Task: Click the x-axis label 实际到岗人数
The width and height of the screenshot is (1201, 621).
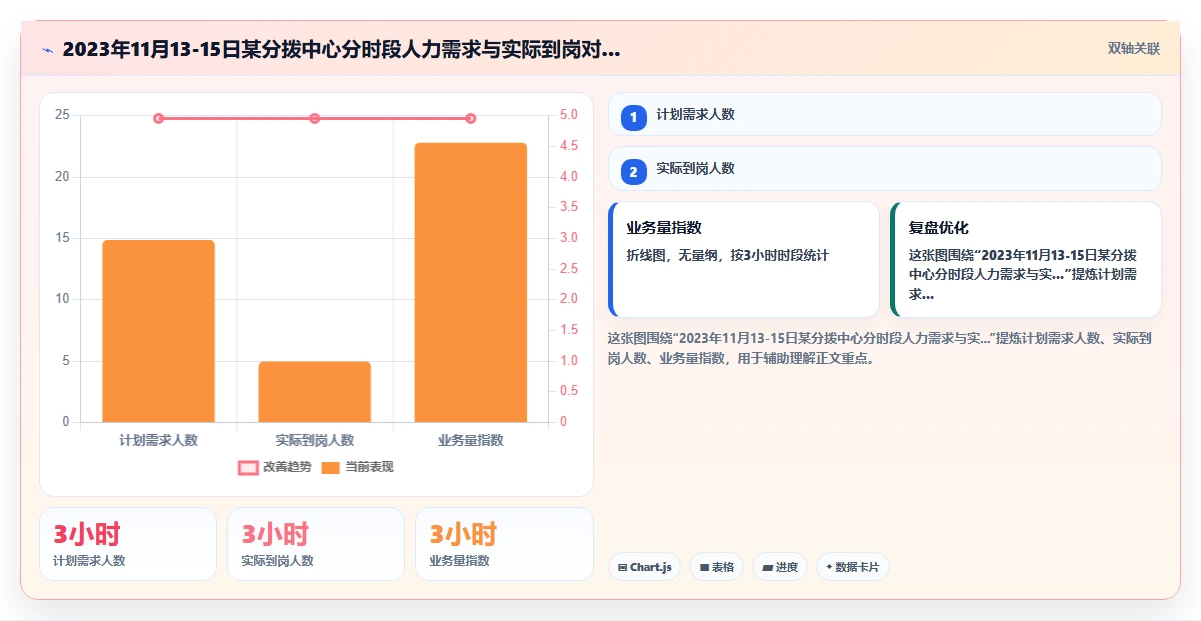Action: click(314, 440)
